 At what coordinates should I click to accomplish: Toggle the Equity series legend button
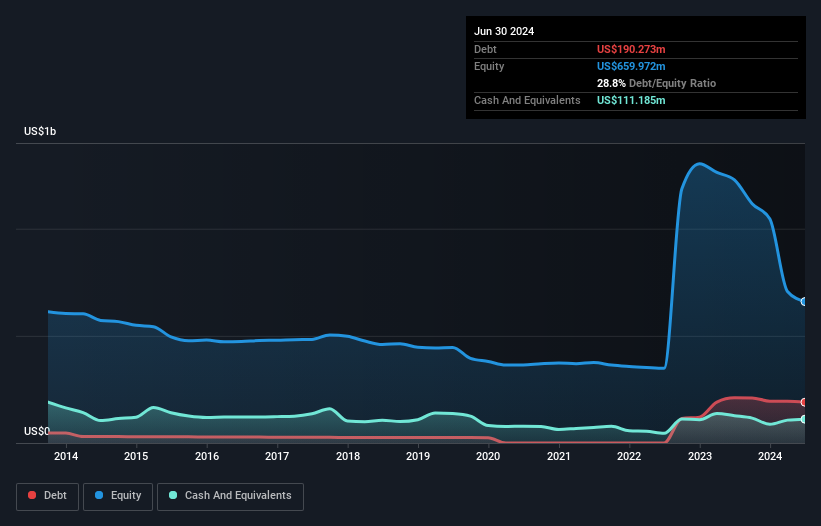(x=118, y=496)
